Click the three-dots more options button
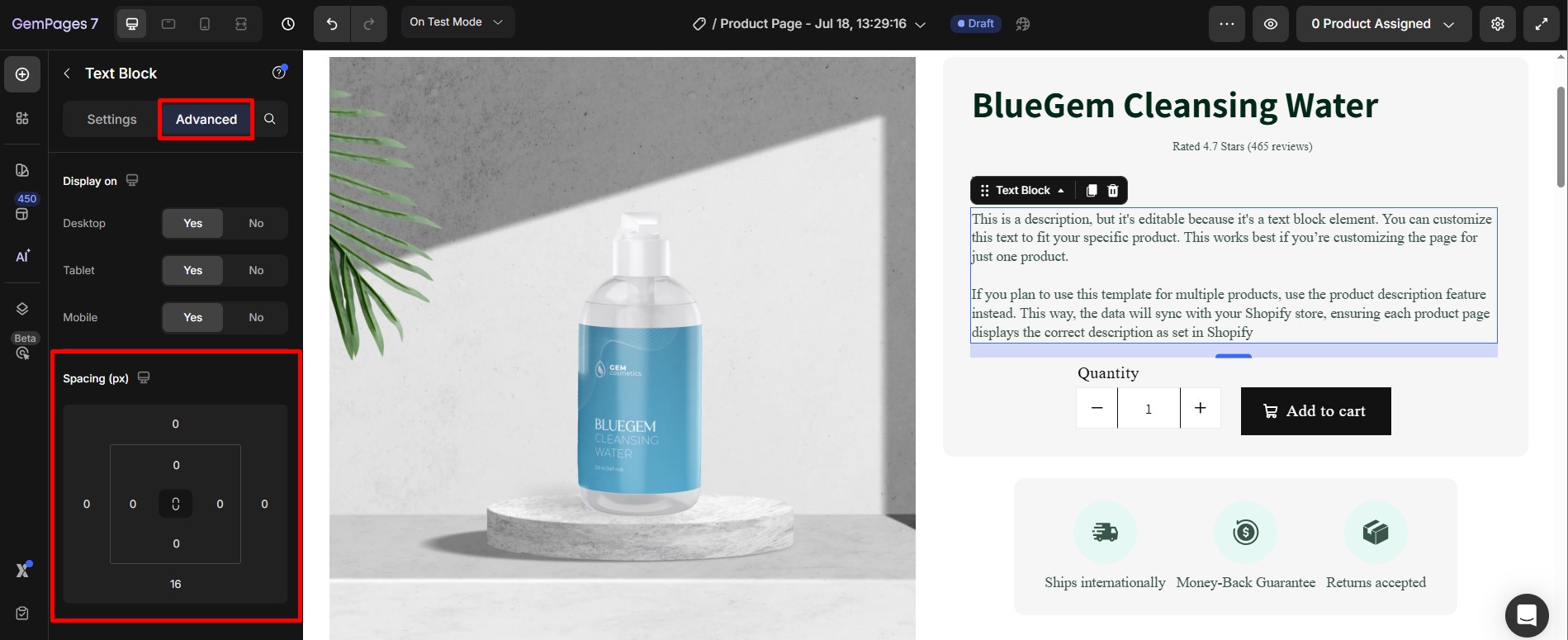Screen dimensions: 1568x640 (x=1227, y=24)
